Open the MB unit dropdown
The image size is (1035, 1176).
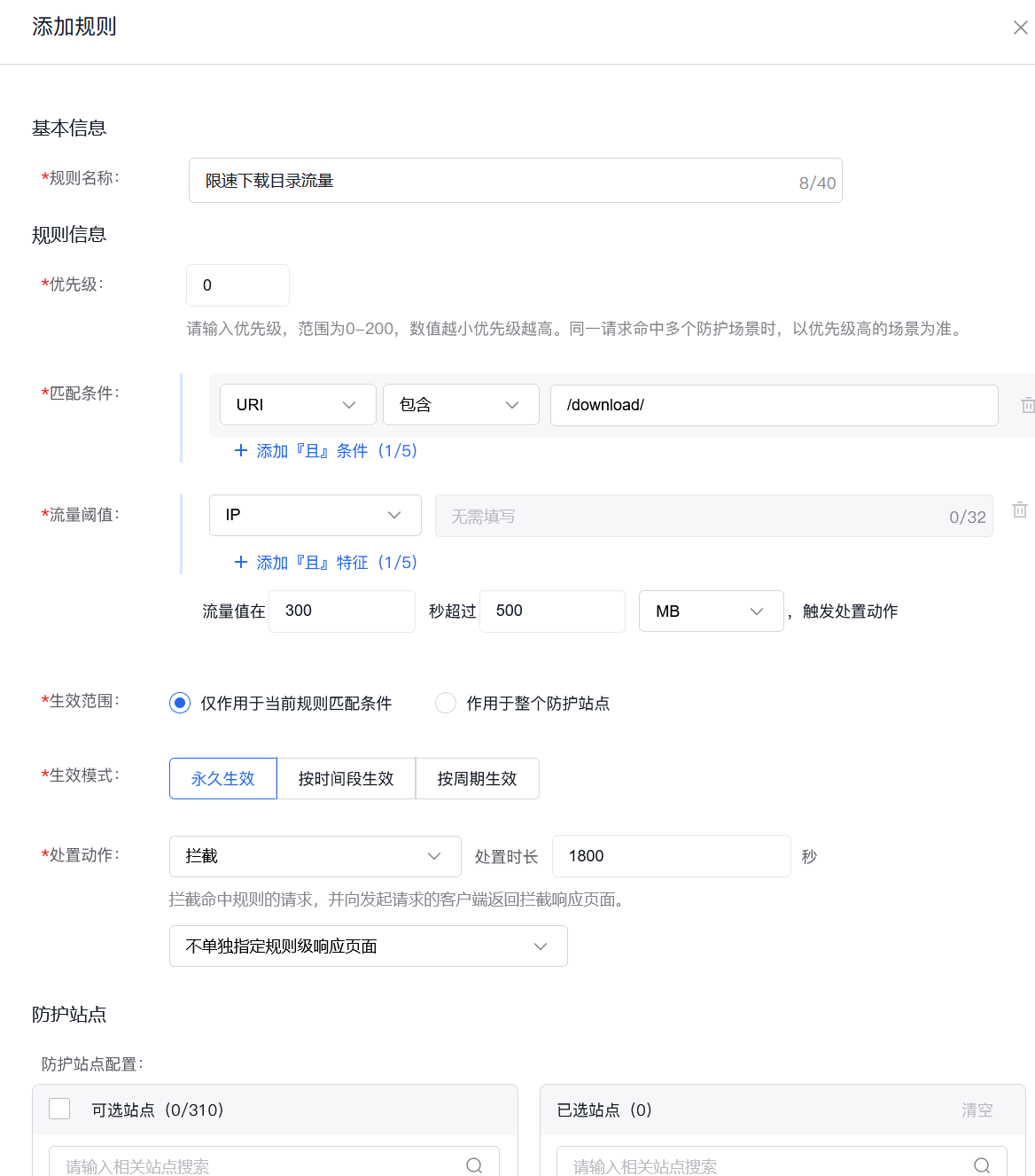coord(712,611)
